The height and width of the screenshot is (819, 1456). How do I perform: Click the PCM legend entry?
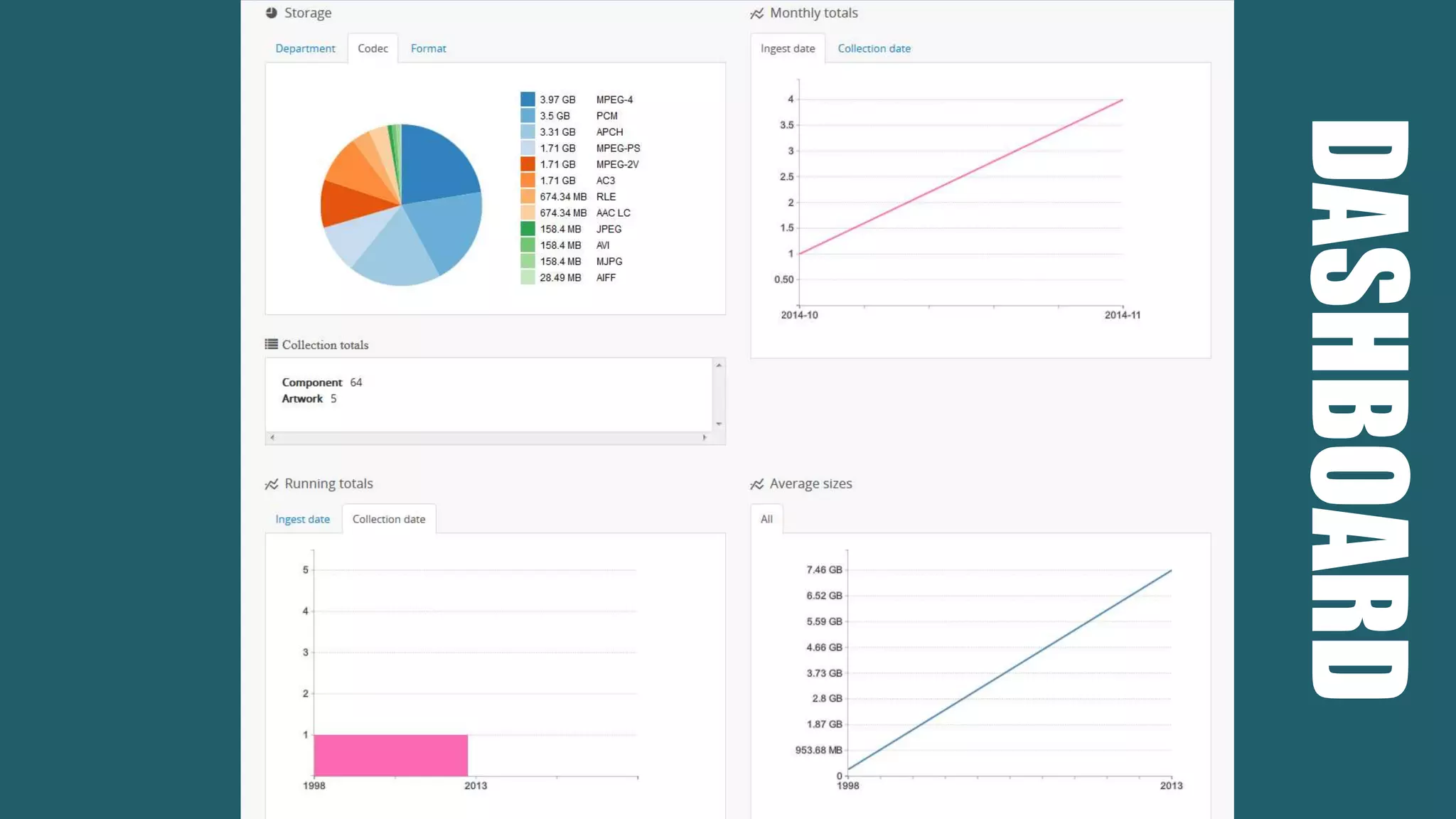[606, 116]
